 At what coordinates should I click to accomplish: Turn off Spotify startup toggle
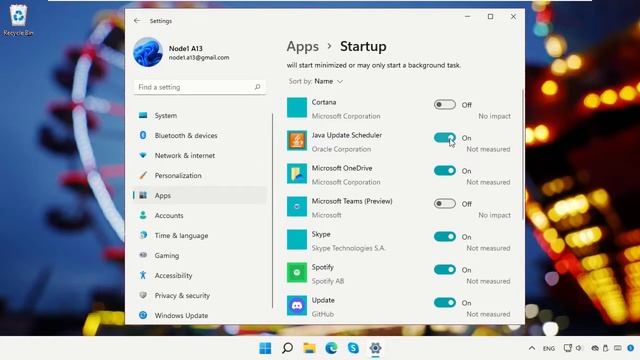tap(444, 270)
